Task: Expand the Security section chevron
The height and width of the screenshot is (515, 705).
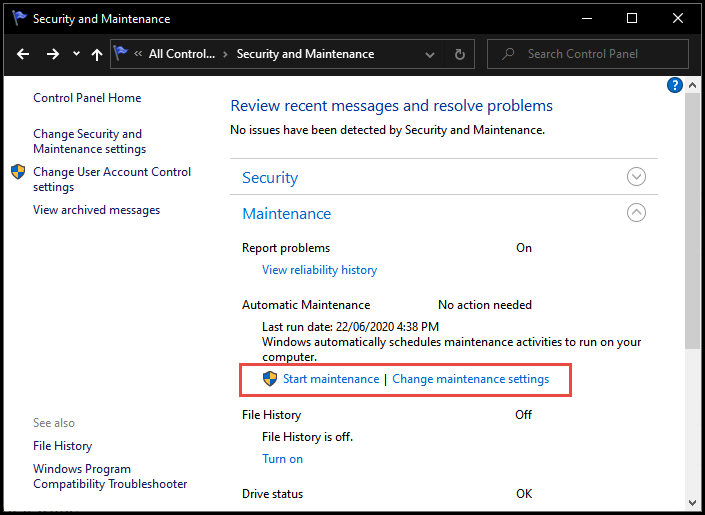Action: [636, 177]
